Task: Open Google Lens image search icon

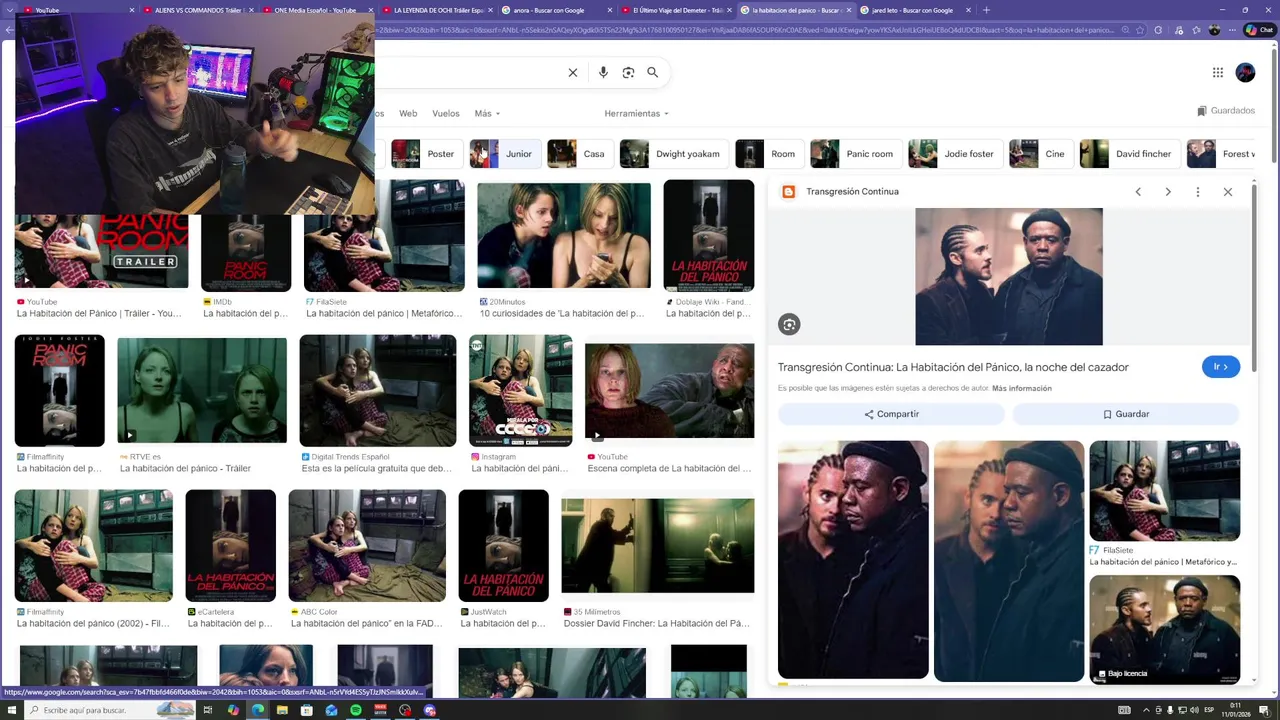Action: click(628, 72)
